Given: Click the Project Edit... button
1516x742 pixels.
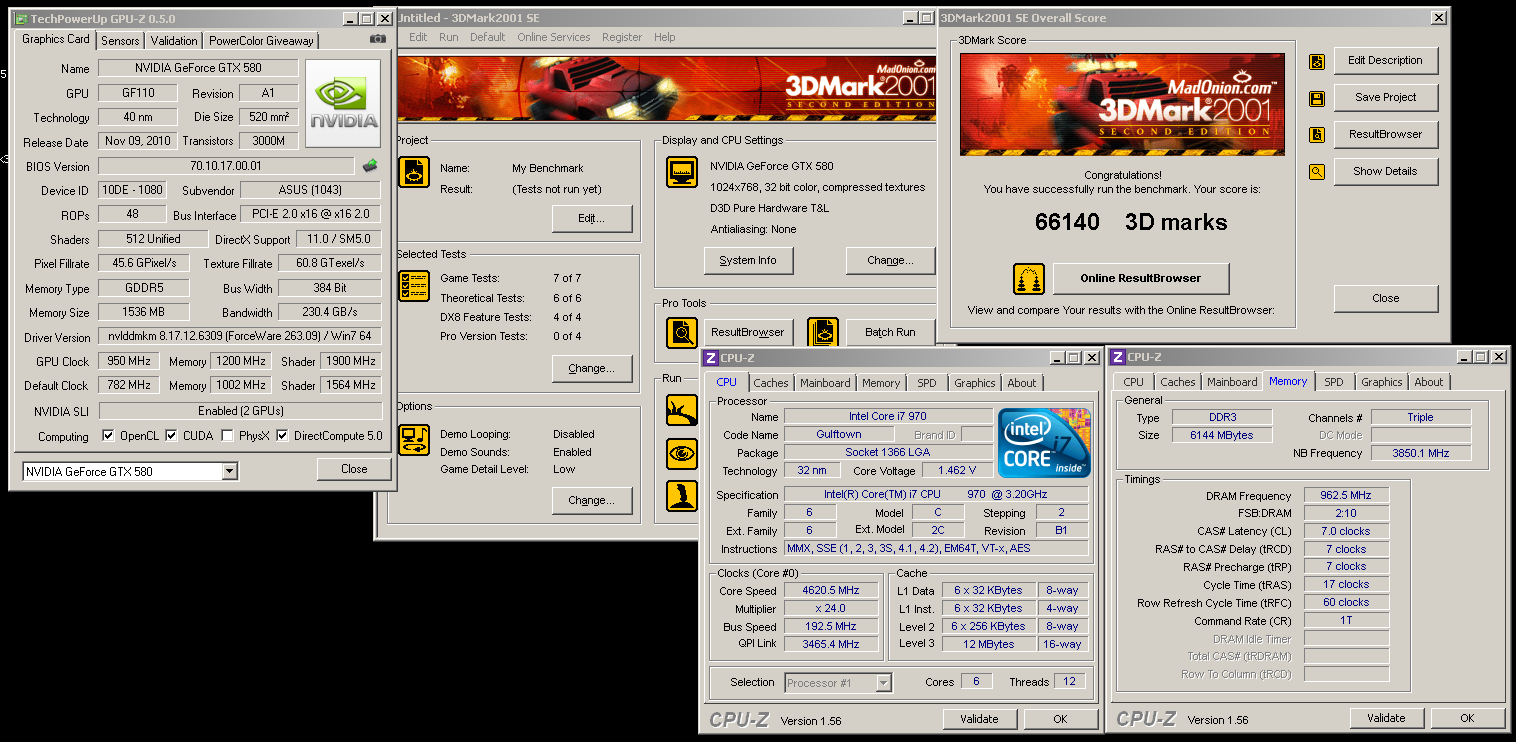Looking at the screenshot, I should coord(590,218).
